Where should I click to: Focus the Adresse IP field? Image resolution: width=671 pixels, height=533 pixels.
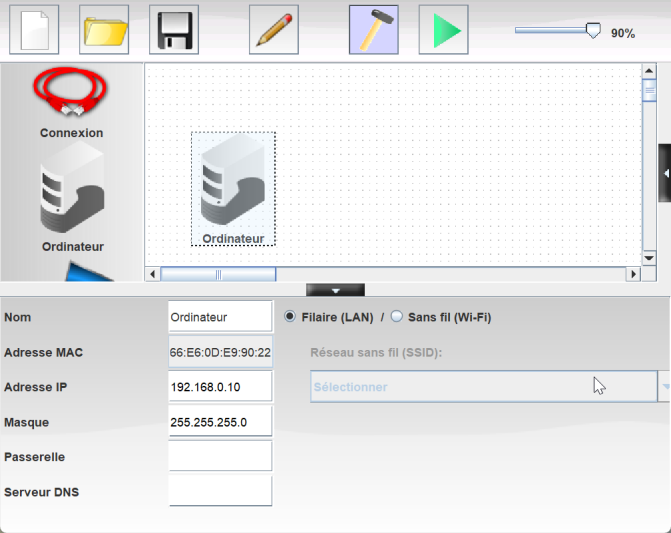tap(220, 387)
